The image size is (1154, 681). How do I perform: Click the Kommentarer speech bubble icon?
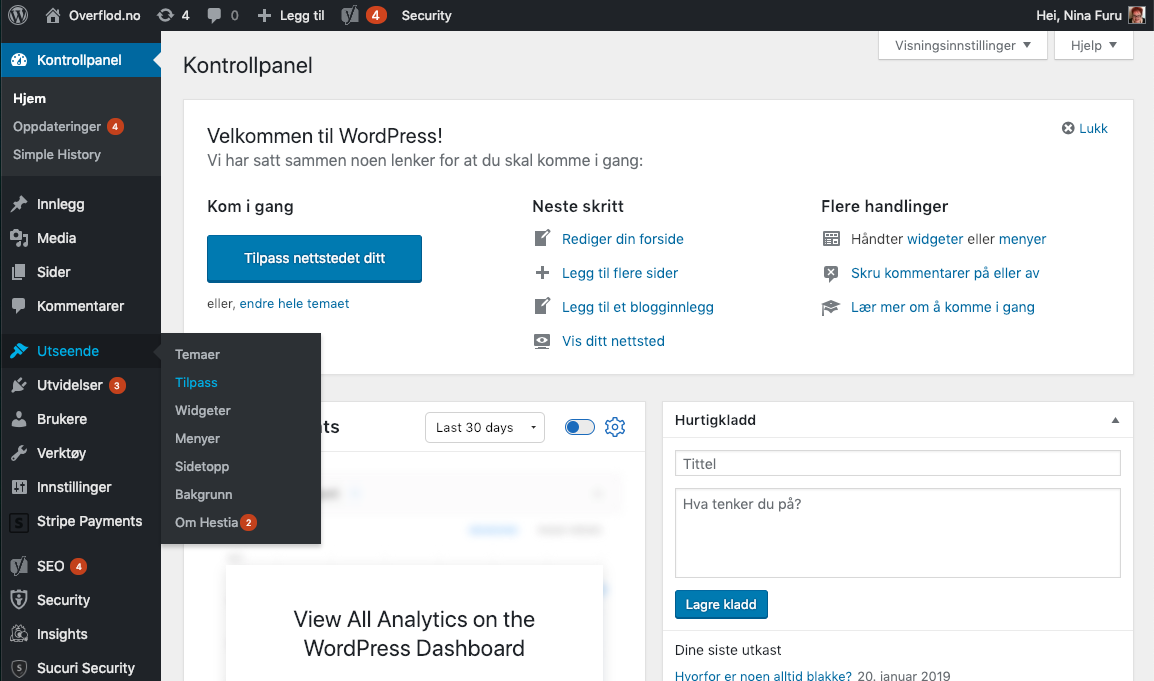coord(19,306)
